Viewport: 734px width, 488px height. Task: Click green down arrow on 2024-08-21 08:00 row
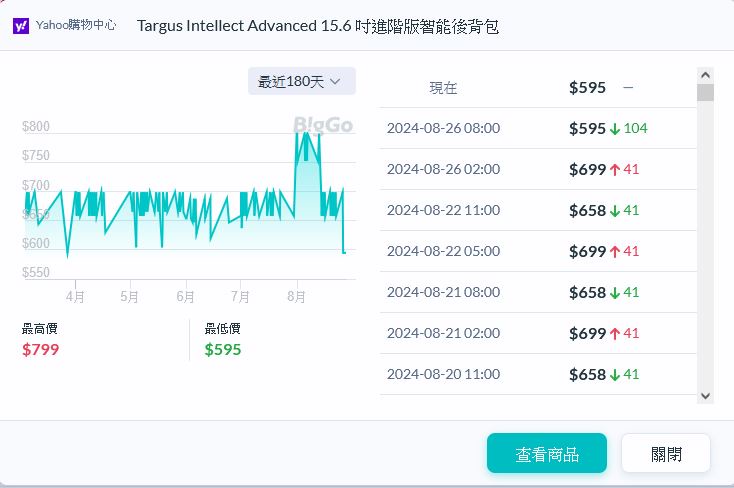click(x=615, y=292)
